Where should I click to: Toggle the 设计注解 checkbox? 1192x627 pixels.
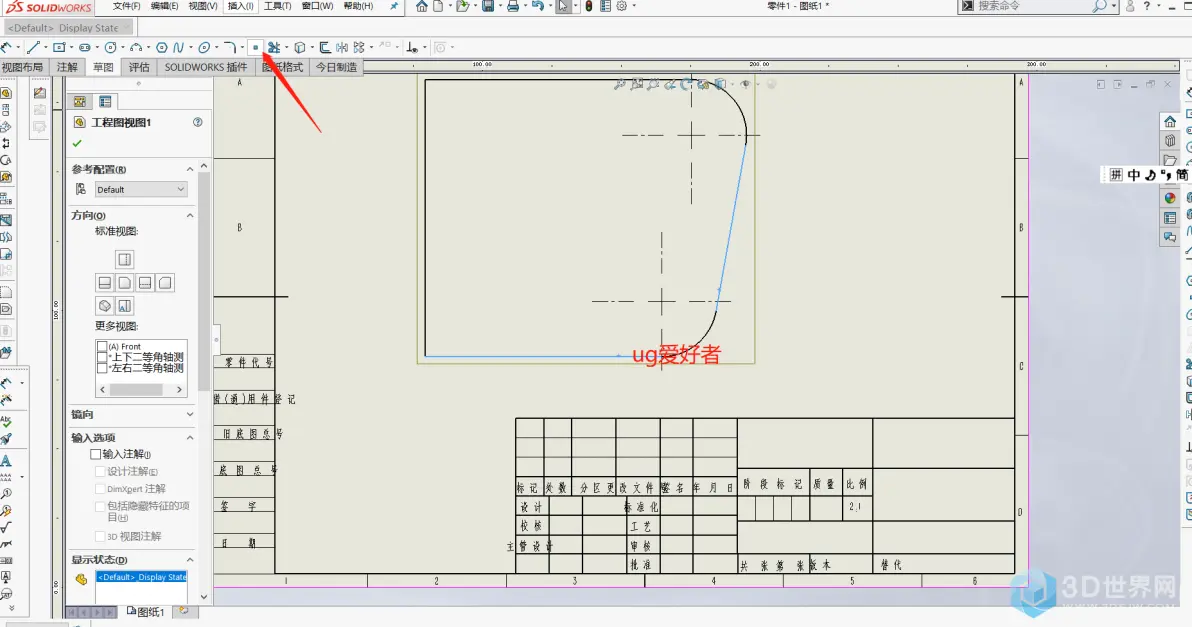(100, 471)
